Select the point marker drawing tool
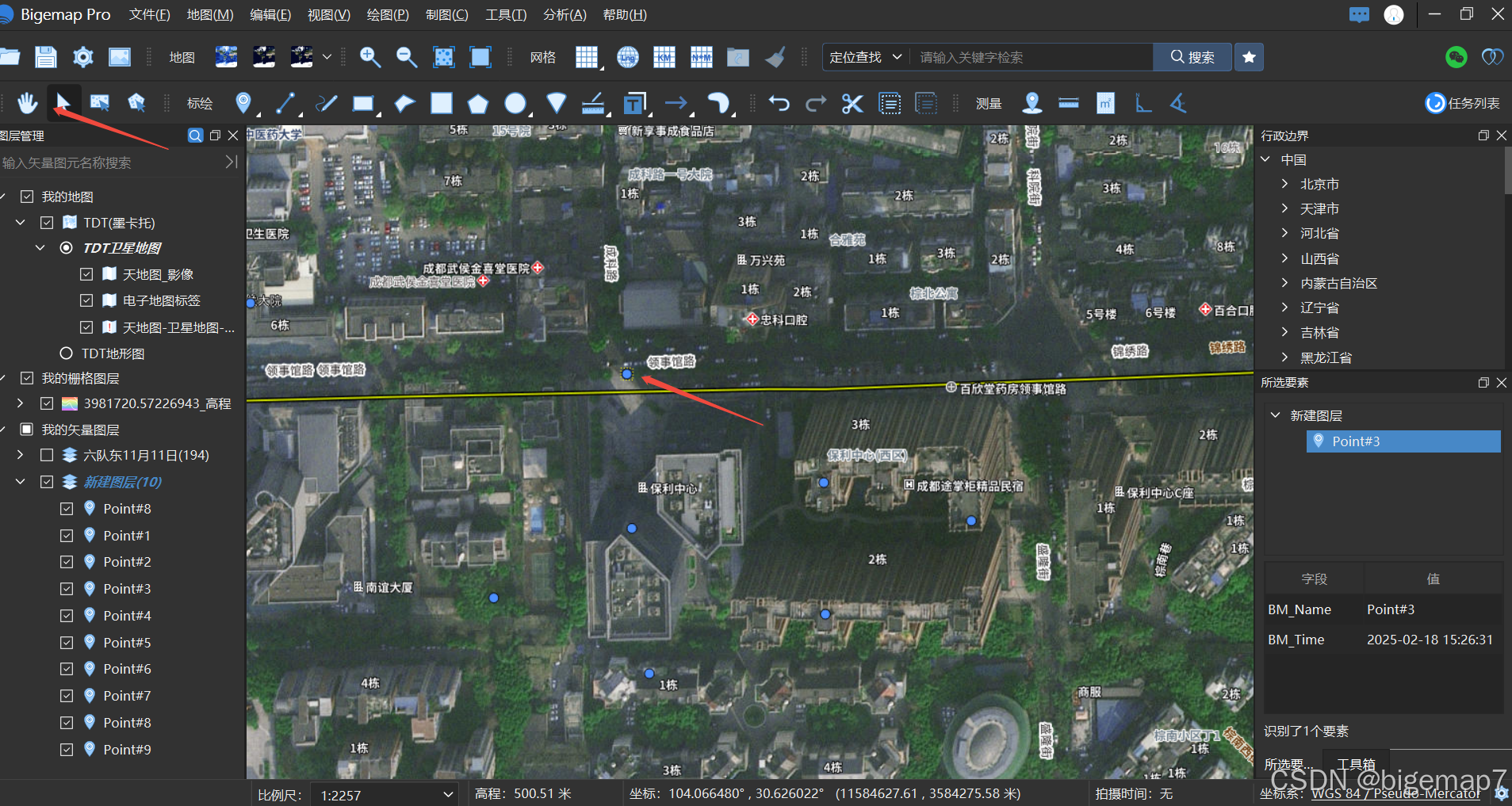The image size is (1512, 806). [243, 103]
